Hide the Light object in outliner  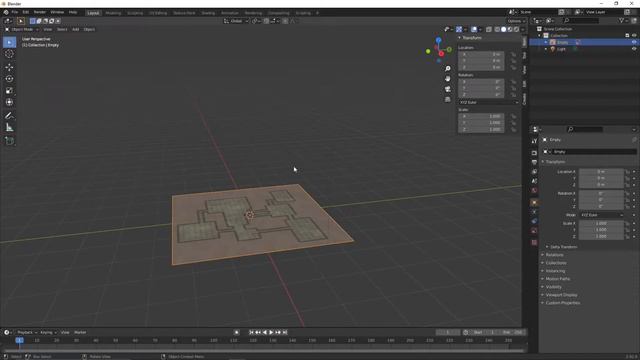[x=634, y=49]
